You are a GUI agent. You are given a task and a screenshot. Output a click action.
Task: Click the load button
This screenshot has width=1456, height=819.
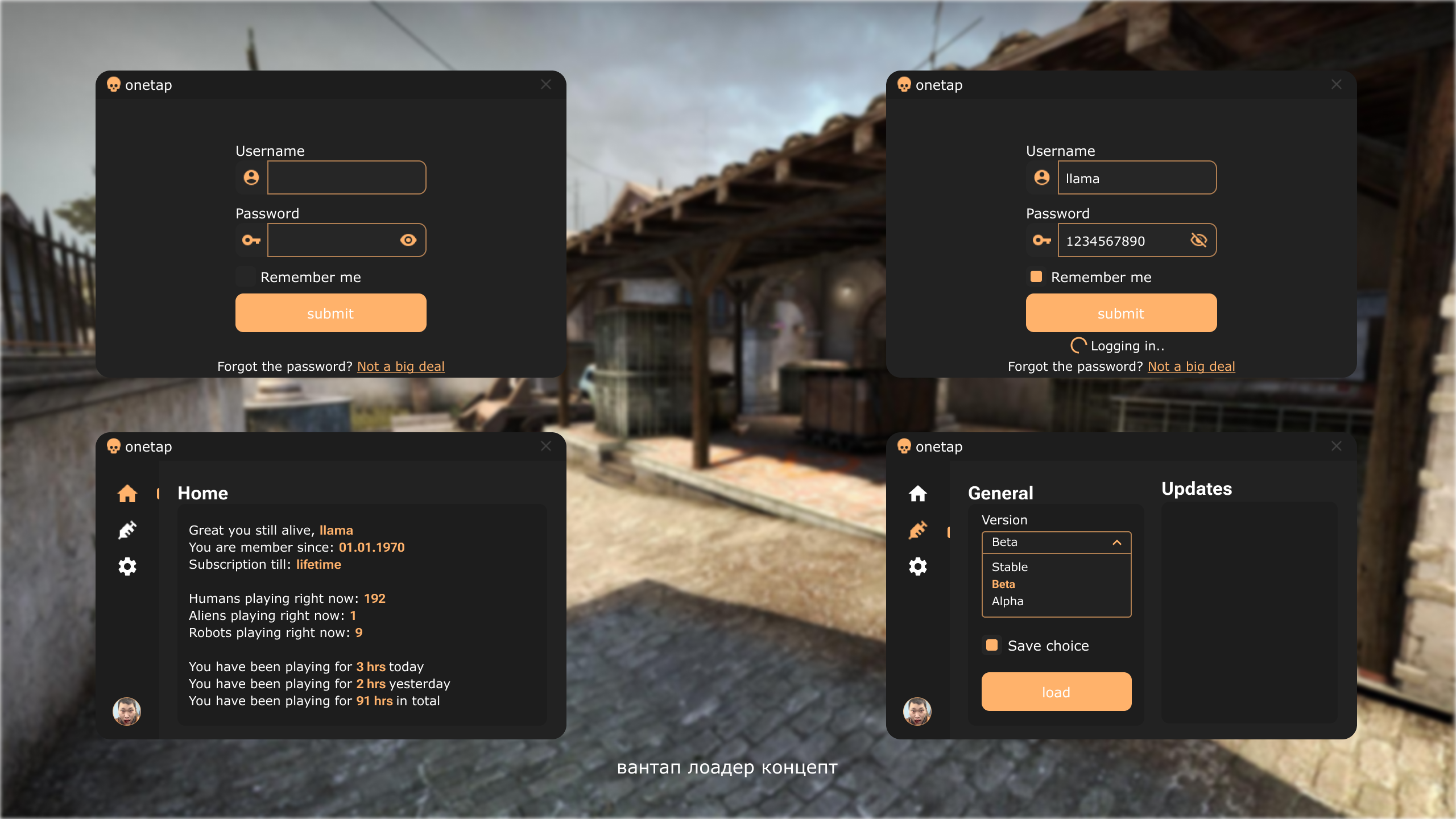tap(1057, 692)
